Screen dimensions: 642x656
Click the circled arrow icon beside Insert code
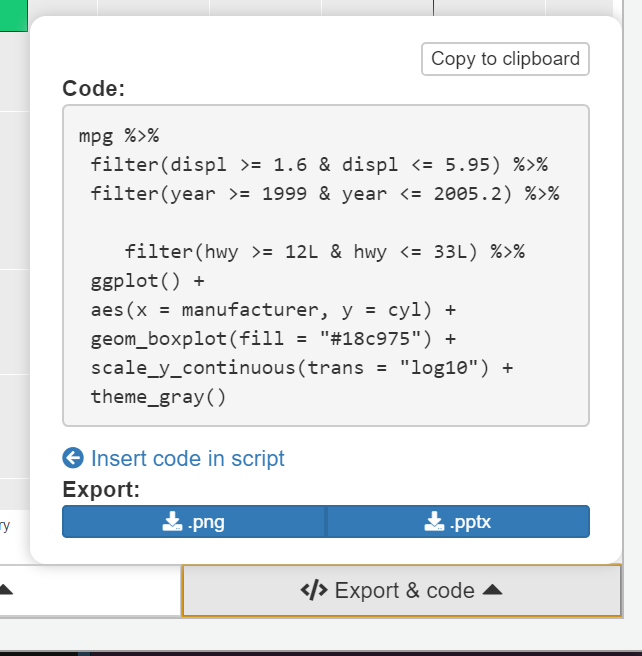73,458
